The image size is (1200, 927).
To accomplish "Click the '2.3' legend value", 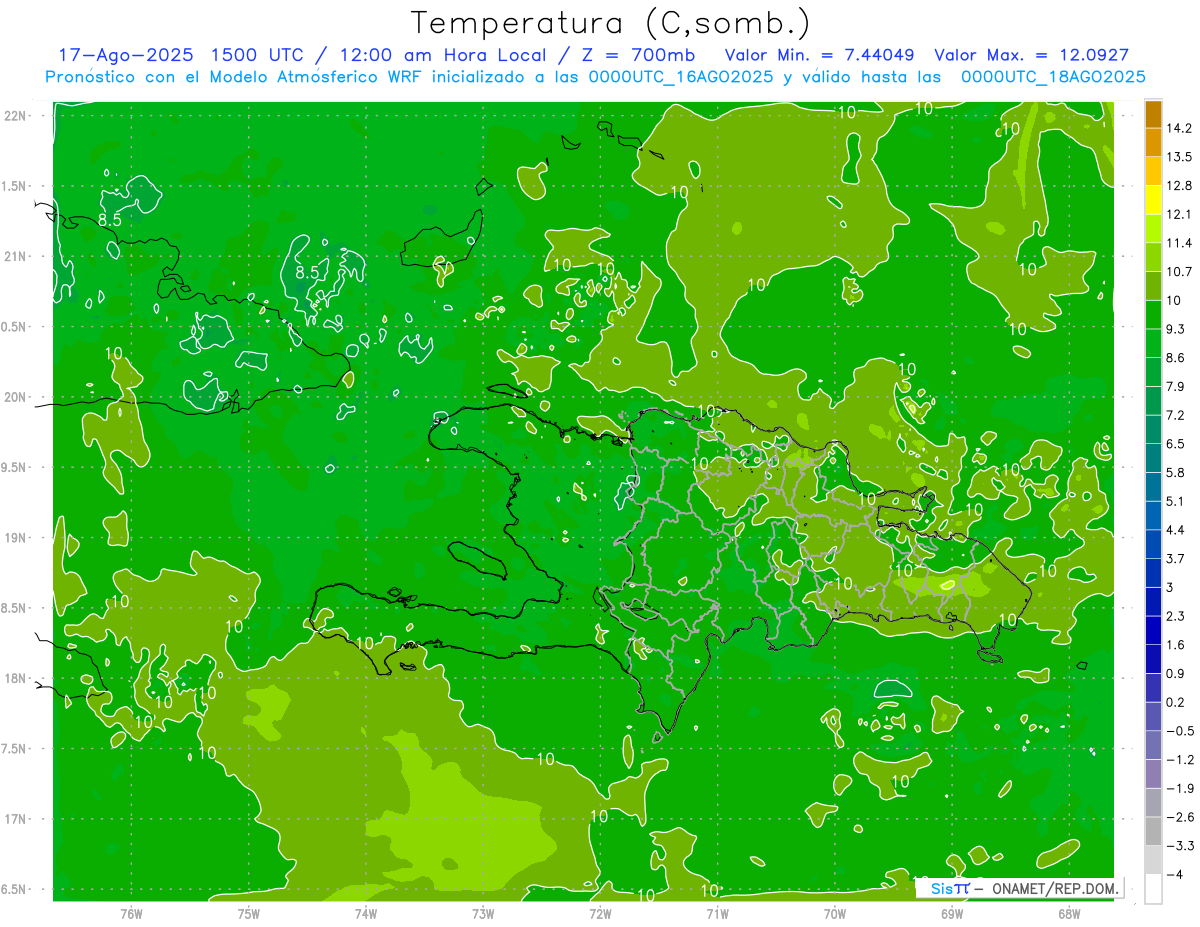I will (x=1176, y=616).
